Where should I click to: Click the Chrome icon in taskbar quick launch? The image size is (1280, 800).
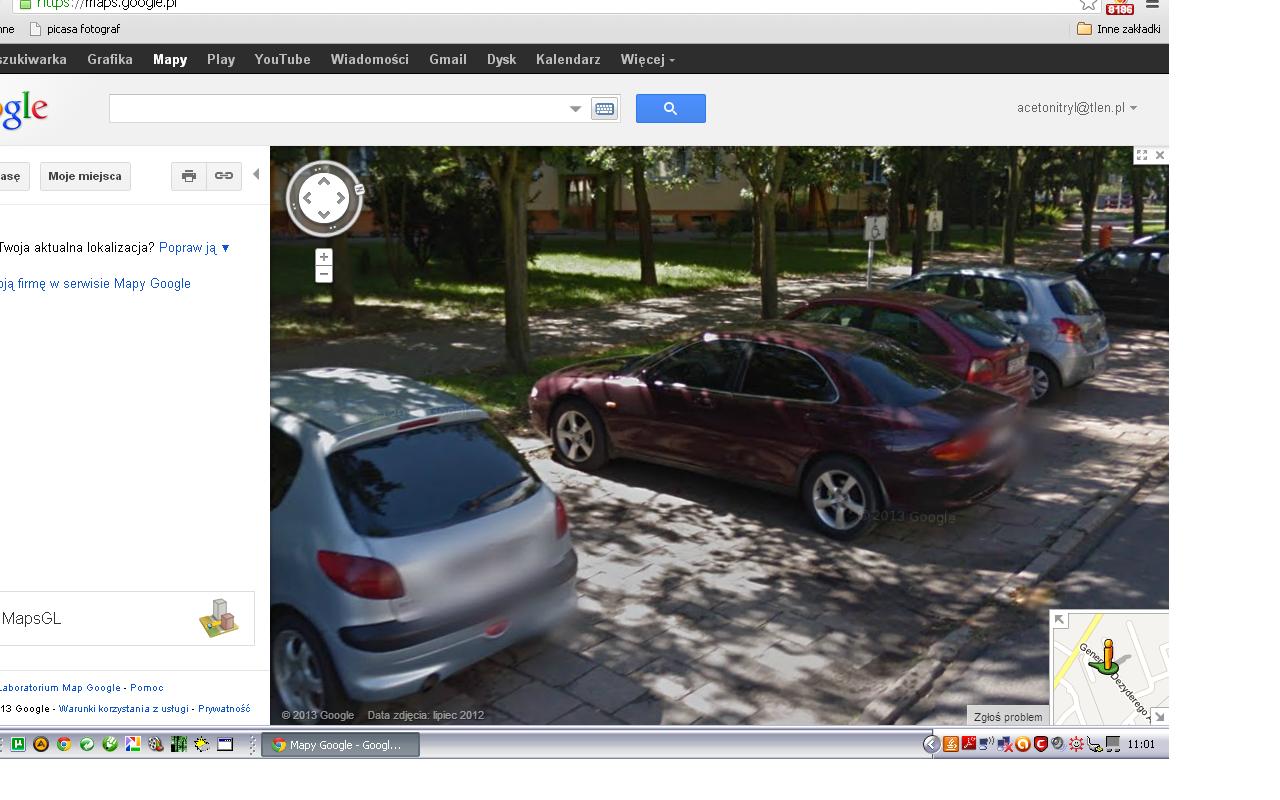(x=64, y=744)
